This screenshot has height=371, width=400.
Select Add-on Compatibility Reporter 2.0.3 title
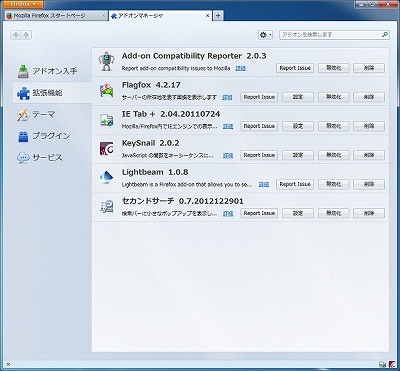[x=194, y=56]
